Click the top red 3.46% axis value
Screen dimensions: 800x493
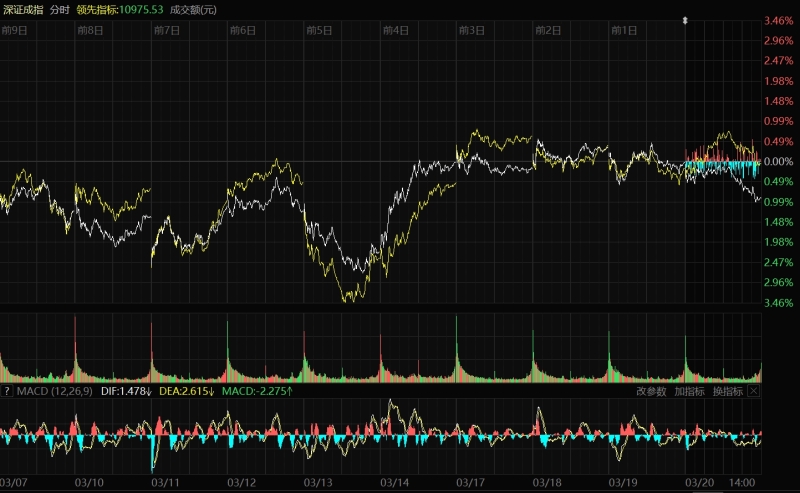click(x=779, y=21)
